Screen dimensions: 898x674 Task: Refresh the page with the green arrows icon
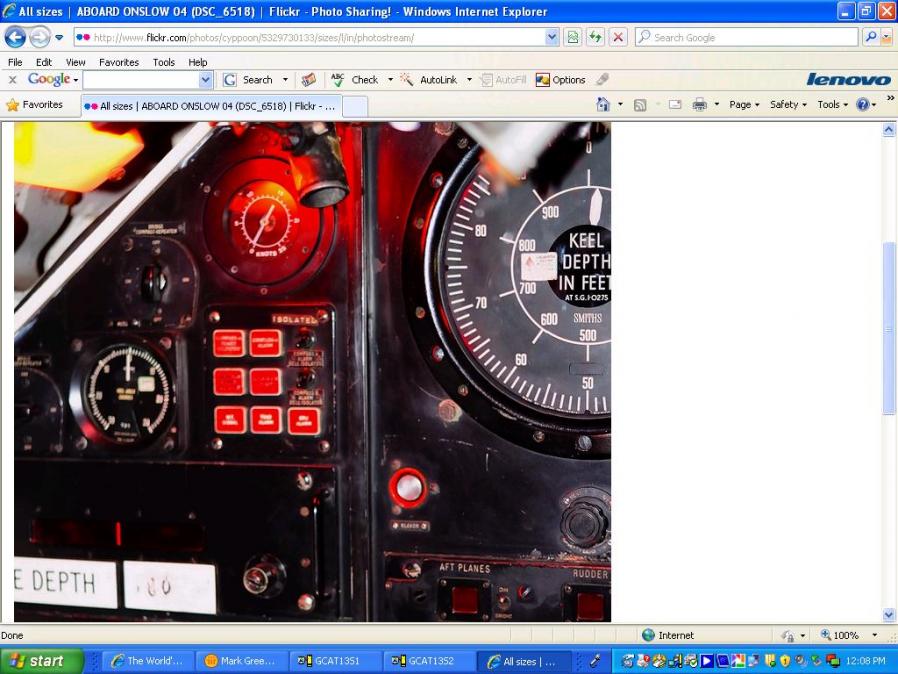coord(595,37)
